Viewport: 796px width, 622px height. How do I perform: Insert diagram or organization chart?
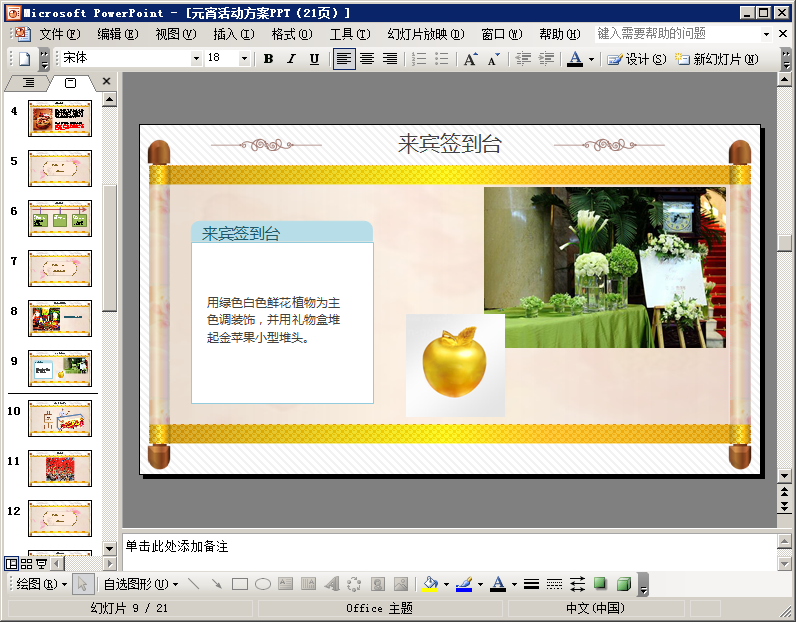(354, 584)
